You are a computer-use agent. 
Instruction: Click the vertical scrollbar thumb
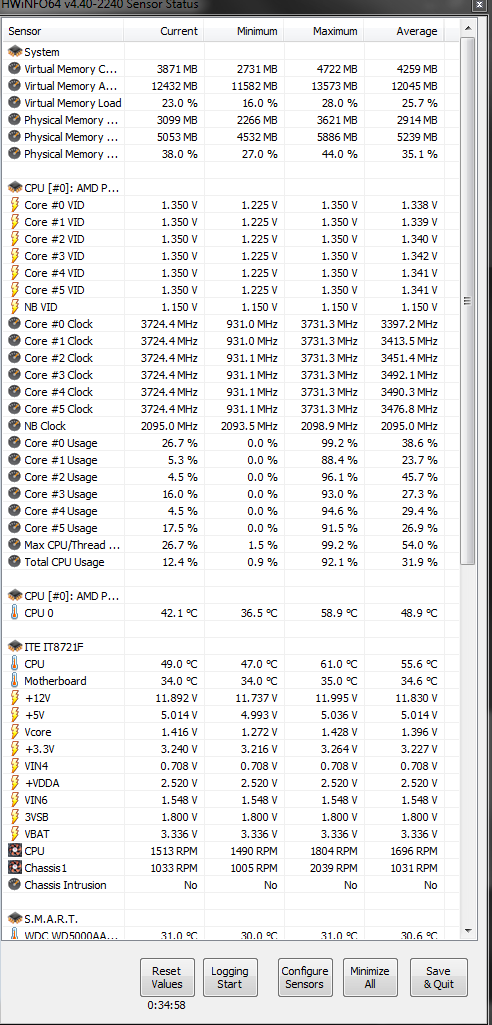(468, 301)
